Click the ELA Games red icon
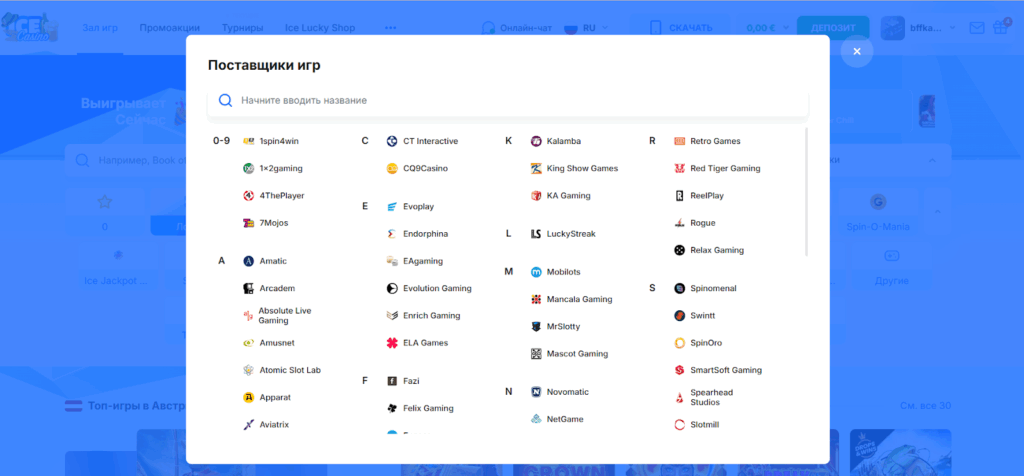 (392, 343)
